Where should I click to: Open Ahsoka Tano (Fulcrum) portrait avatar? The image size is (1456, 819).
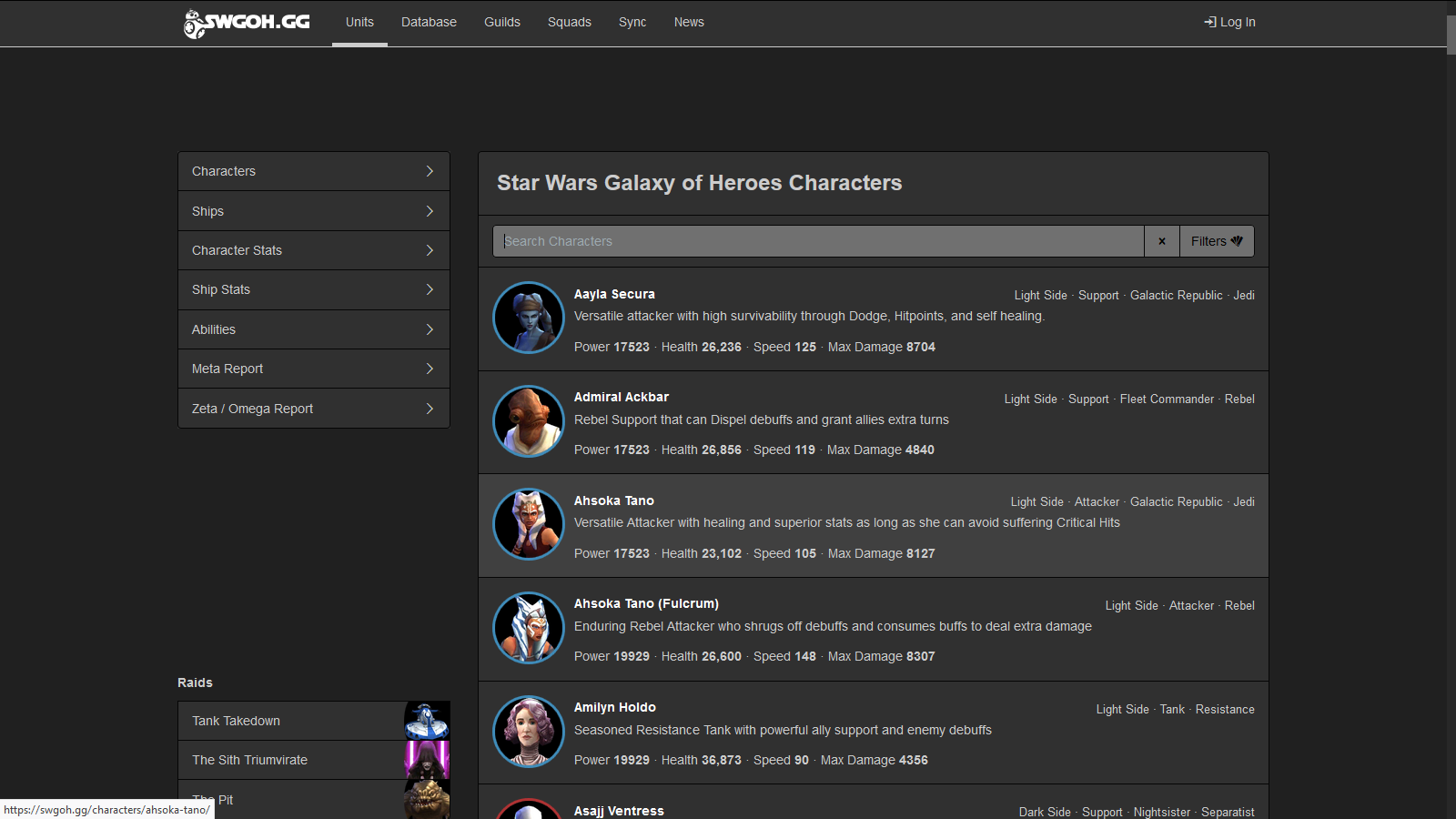[529, 628]
